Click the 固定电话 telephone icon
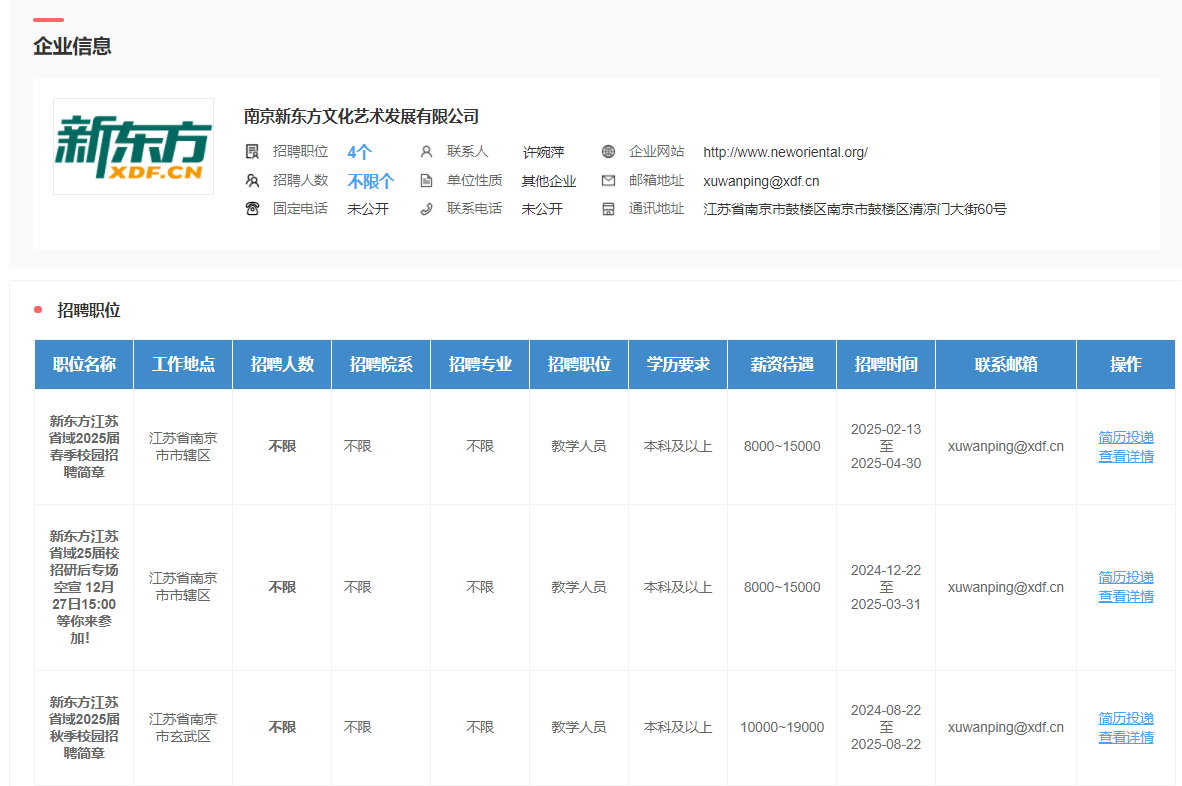The height and width of the screenshot is (786, 1182). [252, 209]
